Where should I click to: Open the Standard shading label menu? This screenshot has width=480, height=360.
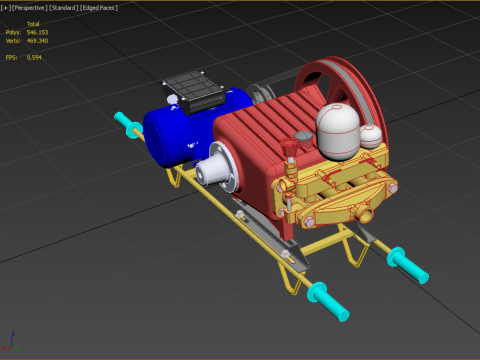(x=64, y=8)
